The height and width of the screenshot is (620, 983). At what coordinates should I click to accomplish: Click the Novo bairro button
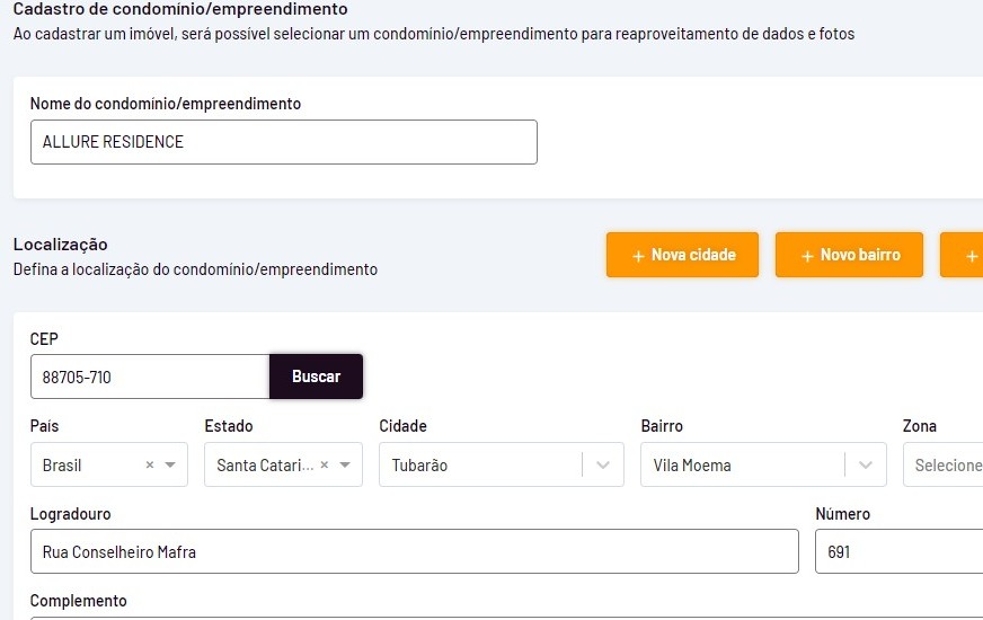pos(849,255)
